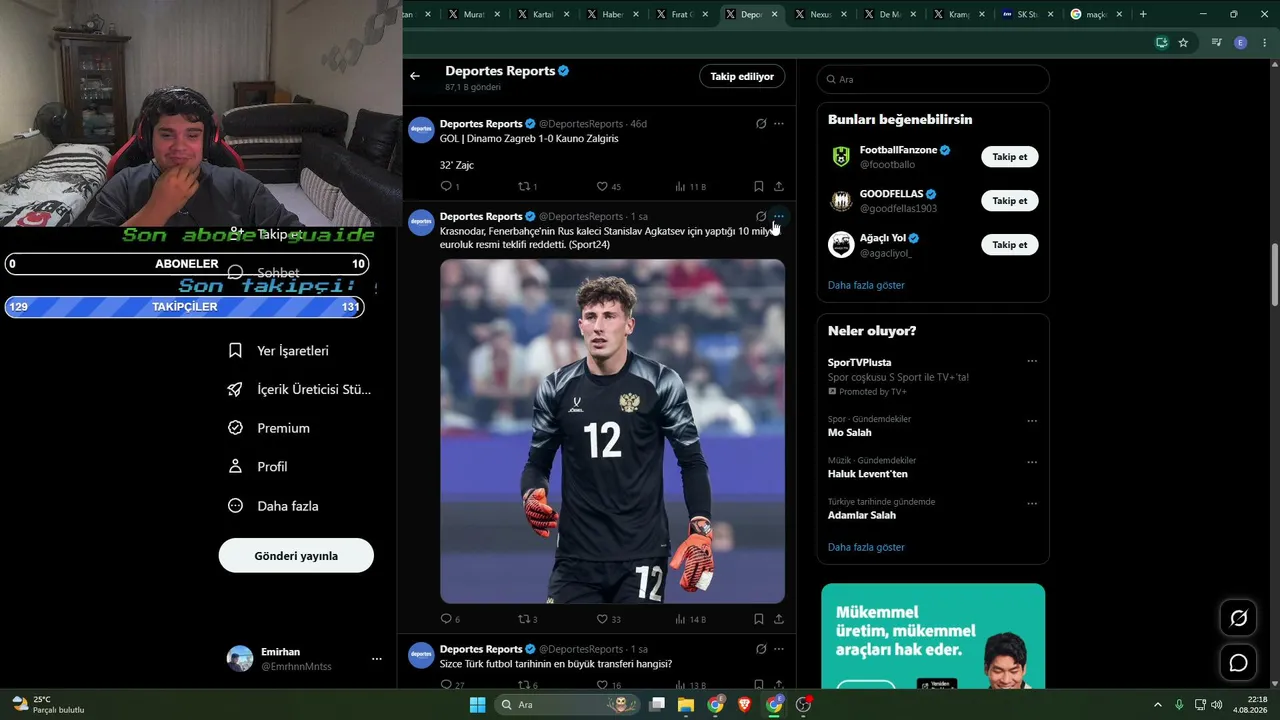This screenshot has width=1280, height=720.
Task: Show more suggested accounts under Bunları beğenebilirsin
Action: coord(866,285)
